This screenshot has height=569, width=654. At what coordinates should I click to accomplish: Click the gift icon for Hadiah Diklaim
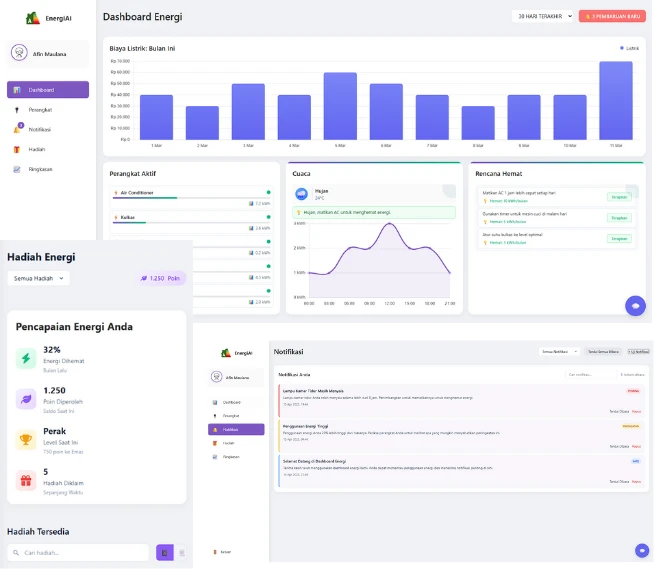pyautogui.click(x=26, y=480)
